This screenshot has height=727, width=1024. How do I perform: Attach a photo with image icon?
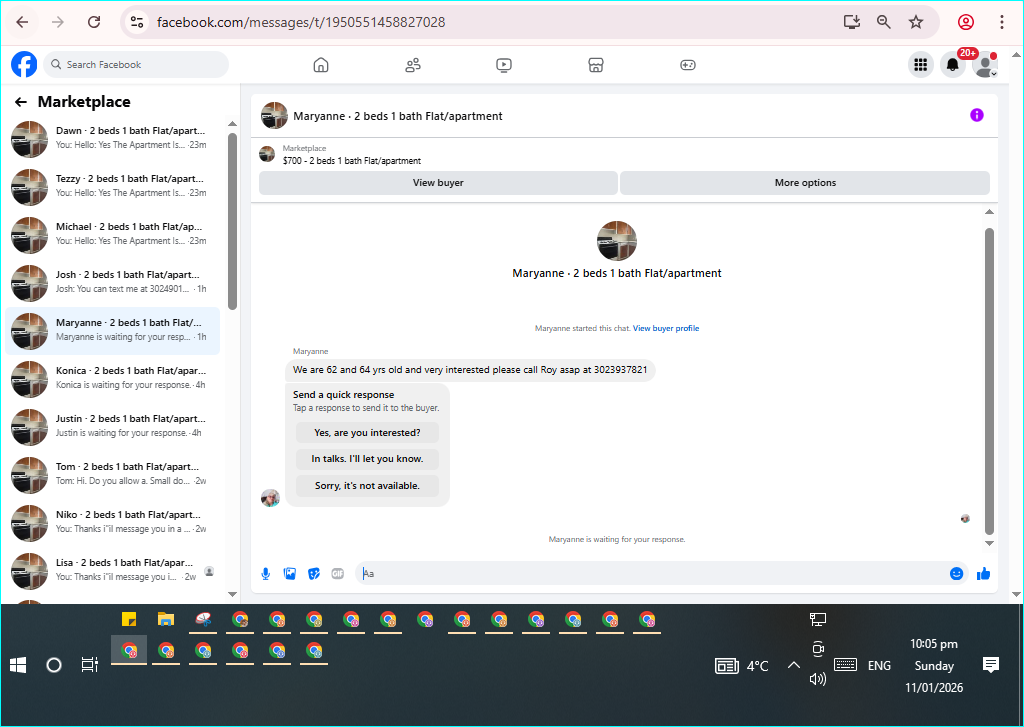pos(290,574)
